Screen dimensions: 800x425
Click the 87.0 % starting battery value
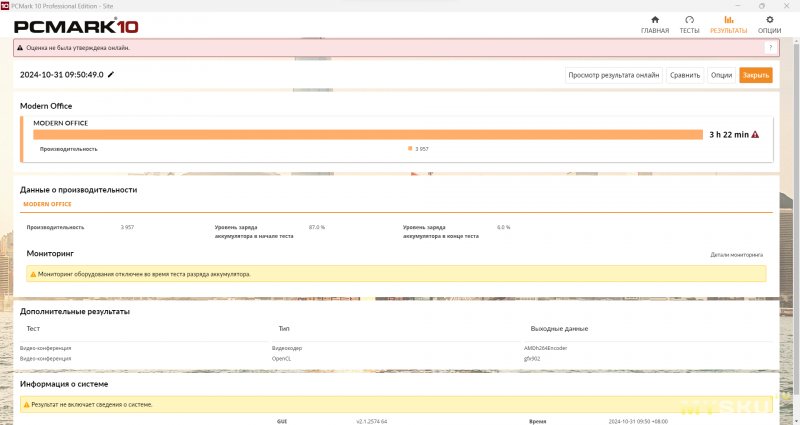point(317,227)
